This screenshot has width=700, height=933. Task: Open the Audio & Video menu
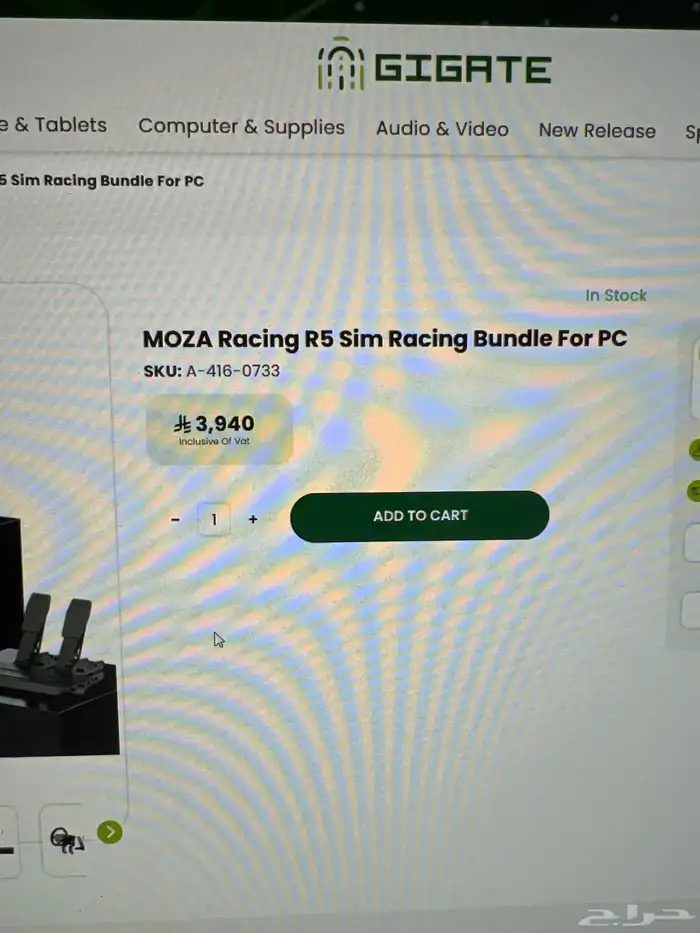[442, 129]
